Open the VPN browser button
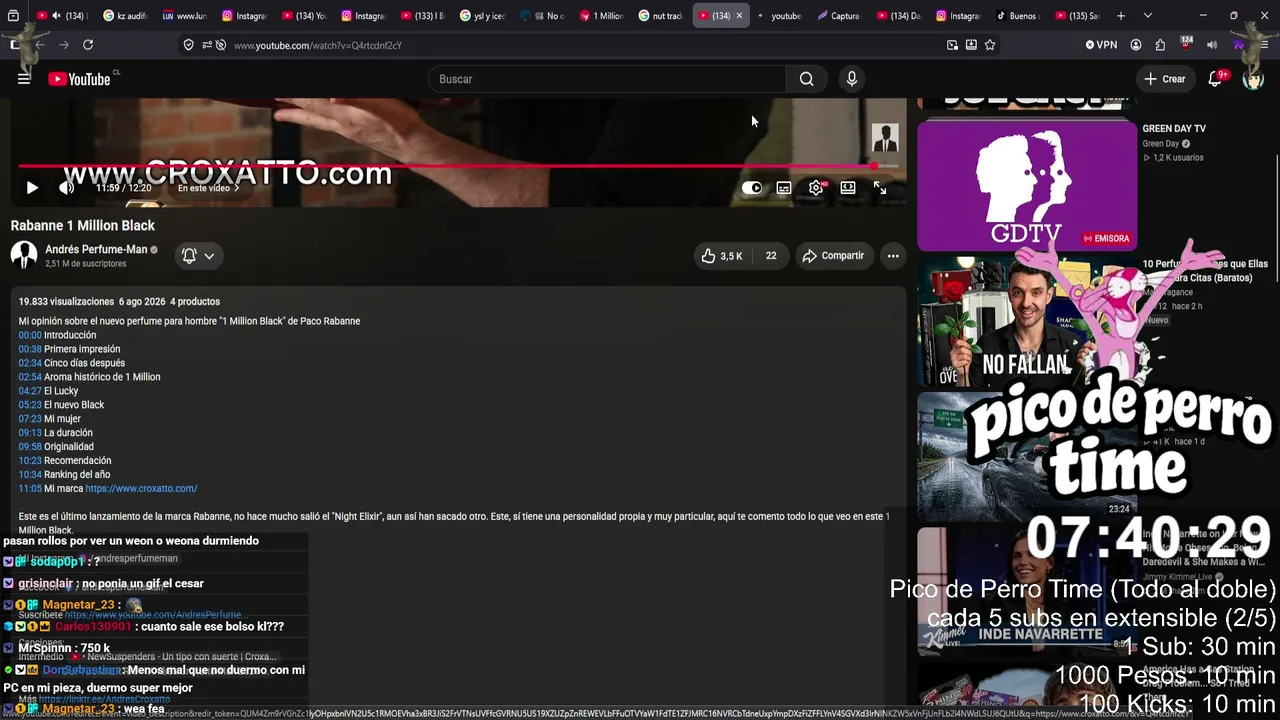The image size is (1280, 720). 1101,45
